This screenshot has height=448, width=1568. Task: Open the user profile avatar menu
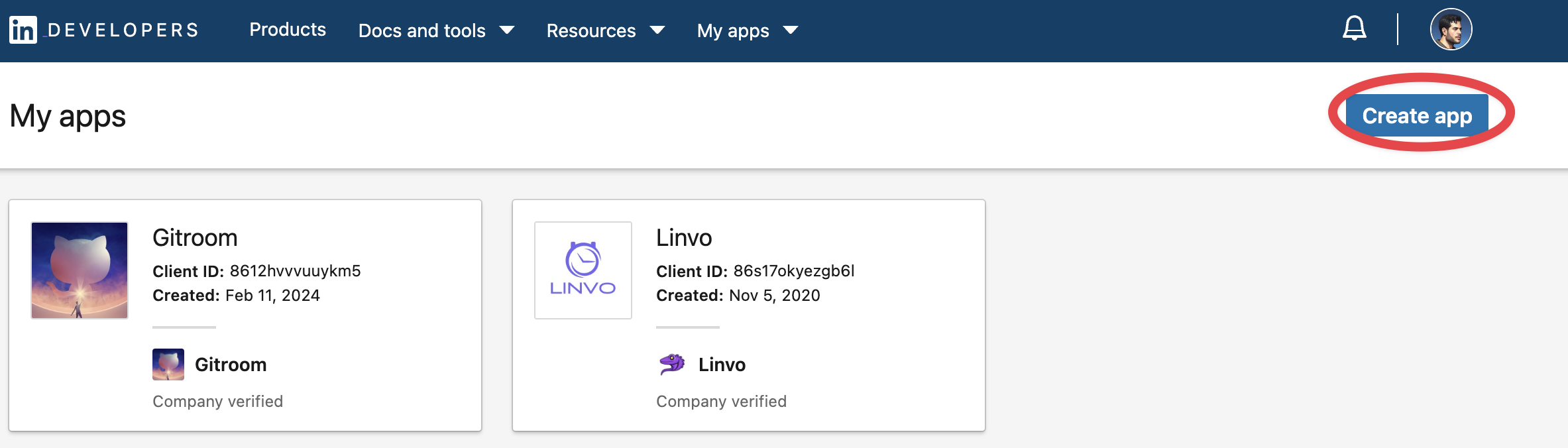click(x=1451, y=29)
